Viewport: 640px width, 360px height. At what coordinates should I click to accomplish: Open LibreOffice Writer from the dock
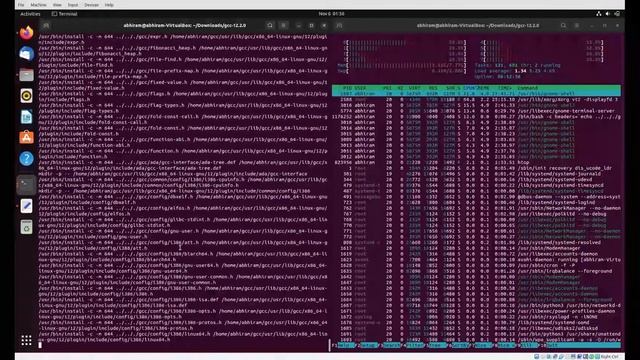[27, 117]
